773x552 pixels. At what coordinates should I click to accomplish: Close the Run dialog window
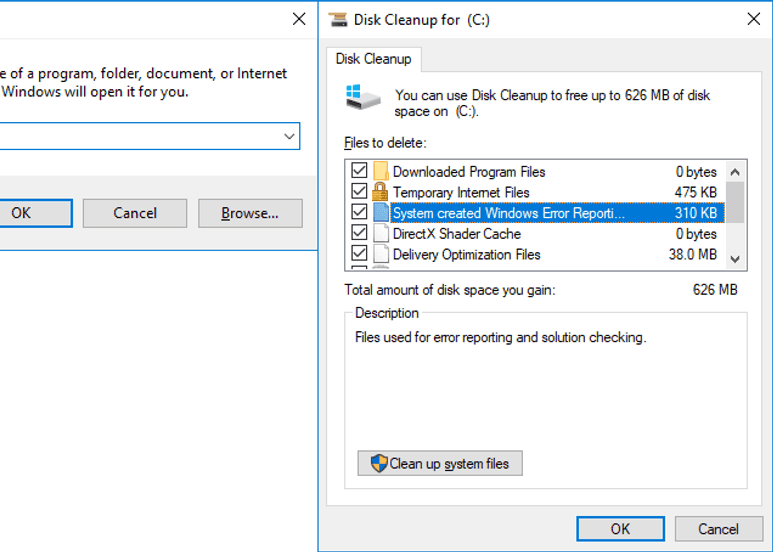click(299, 19)
